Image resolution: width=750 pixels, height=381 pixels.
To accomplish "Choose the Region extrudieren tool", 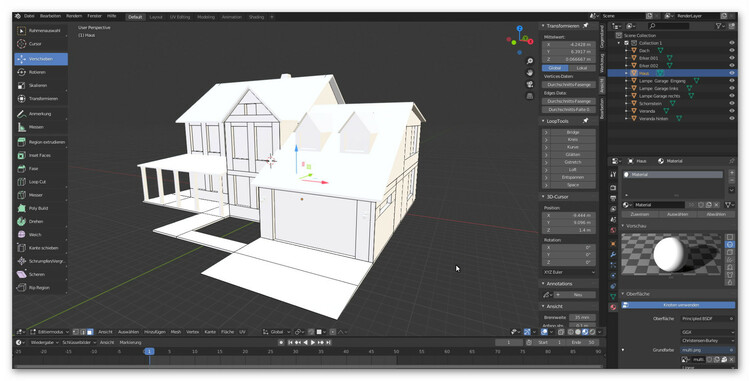I will [41, 142].
